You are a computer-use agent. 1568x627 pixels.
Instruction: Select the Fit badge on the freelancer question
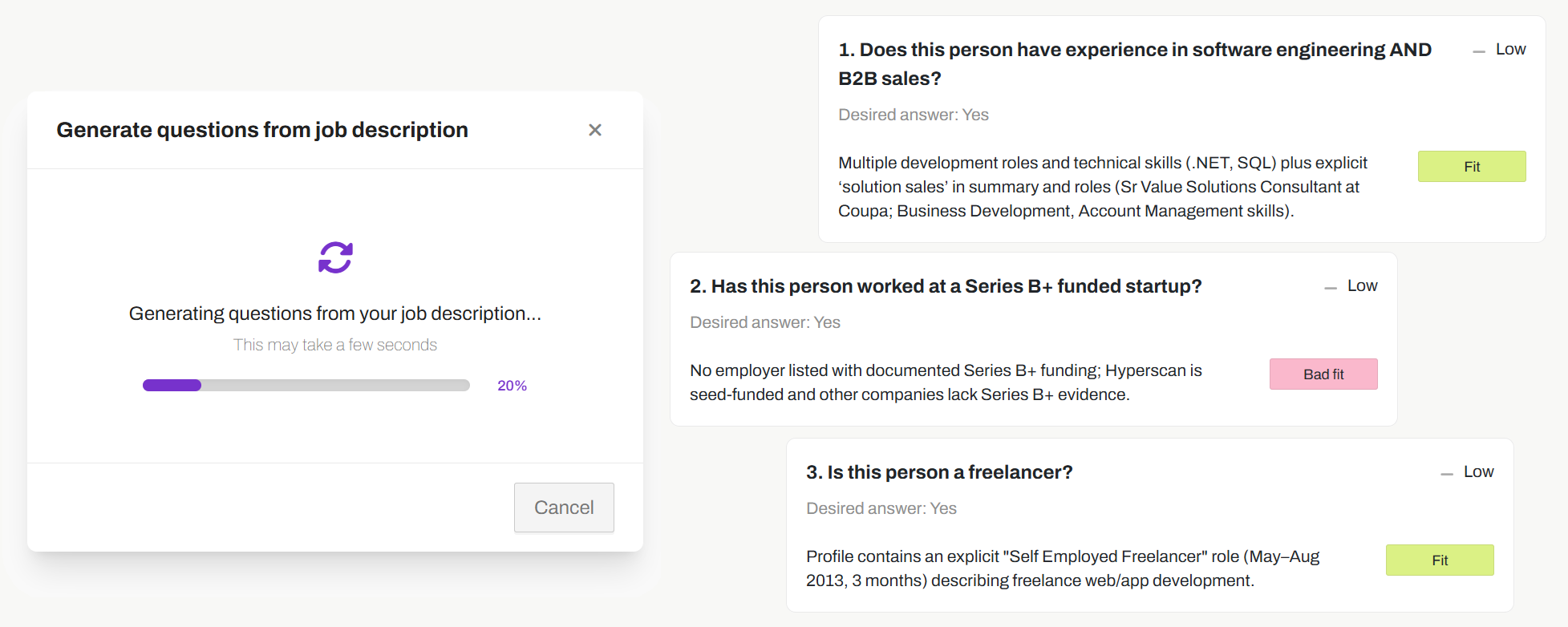click(1440, 560)
